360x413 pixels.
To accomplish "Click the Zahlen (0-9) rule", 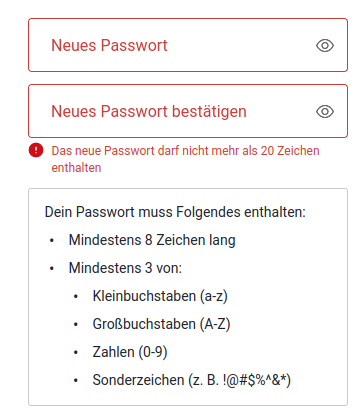I will pyautogui.click(x=130, y=352).
